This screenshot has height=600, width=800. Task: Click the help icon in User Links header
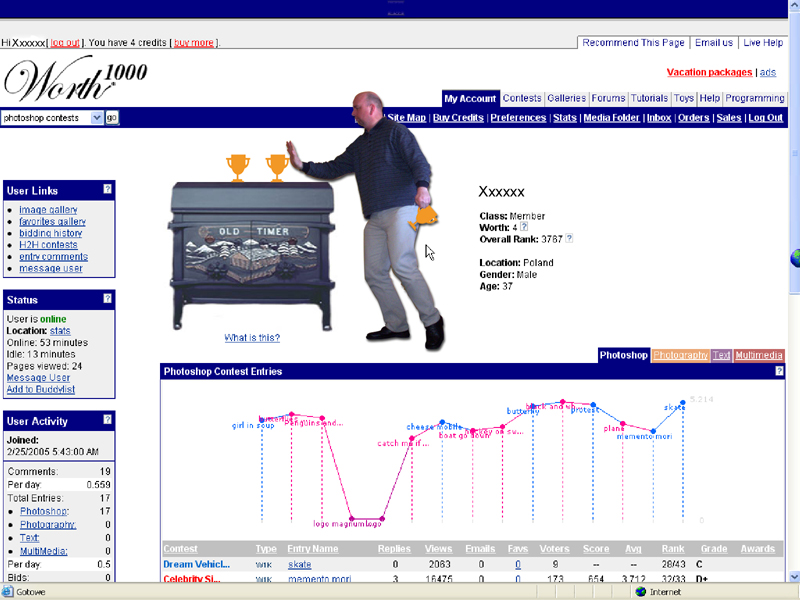(x=107, y=190)
